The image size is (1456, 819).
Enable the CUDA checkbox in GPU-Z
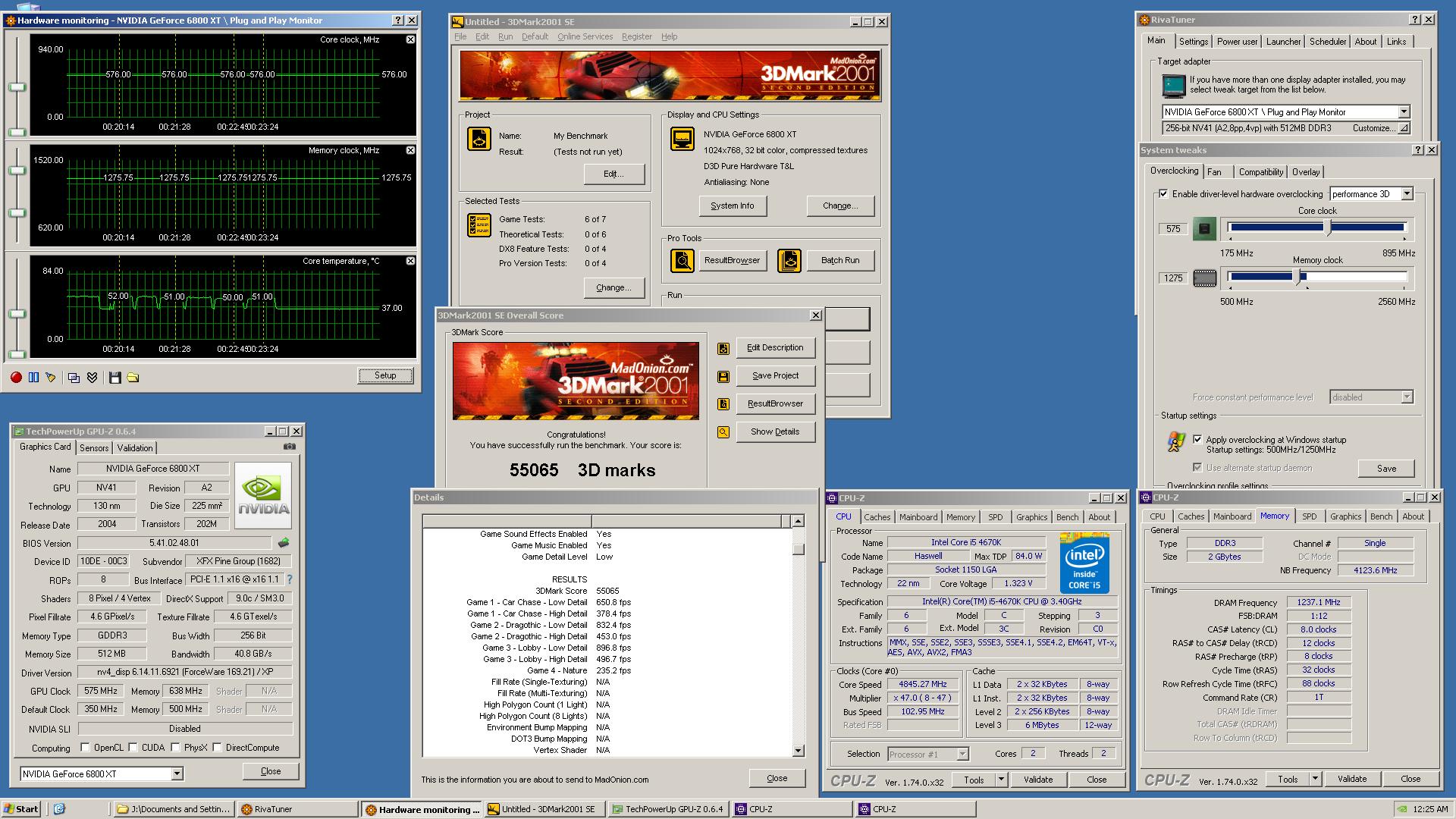[x=133, y=748]
